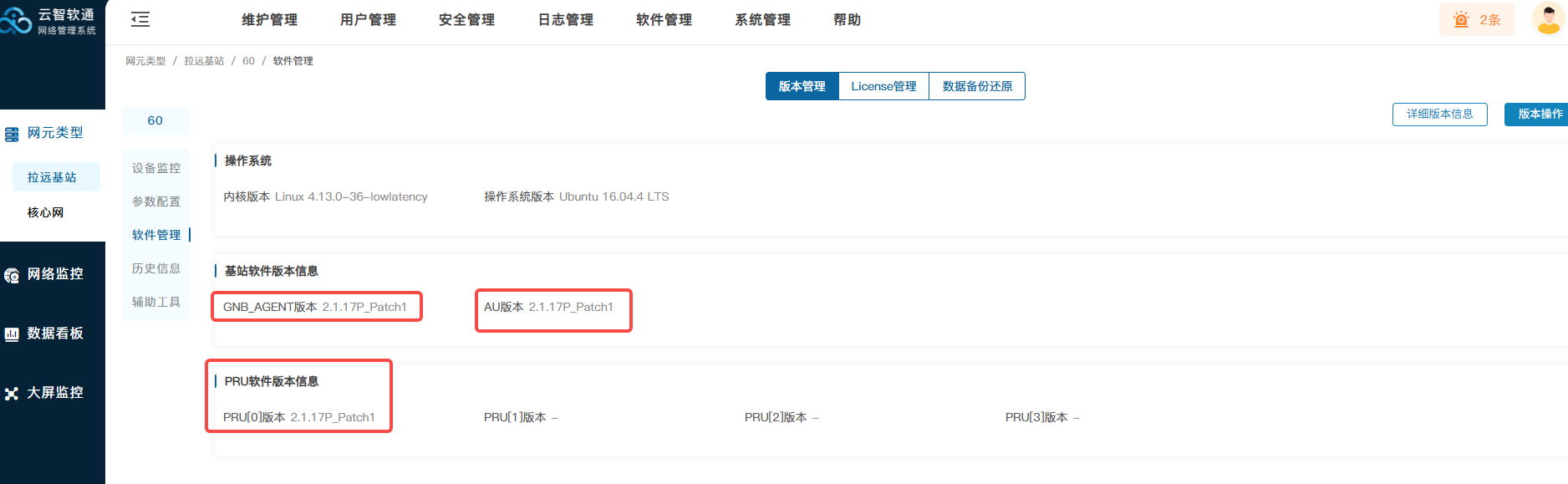Open the 日志管理 menu

[x=565, y=20]
